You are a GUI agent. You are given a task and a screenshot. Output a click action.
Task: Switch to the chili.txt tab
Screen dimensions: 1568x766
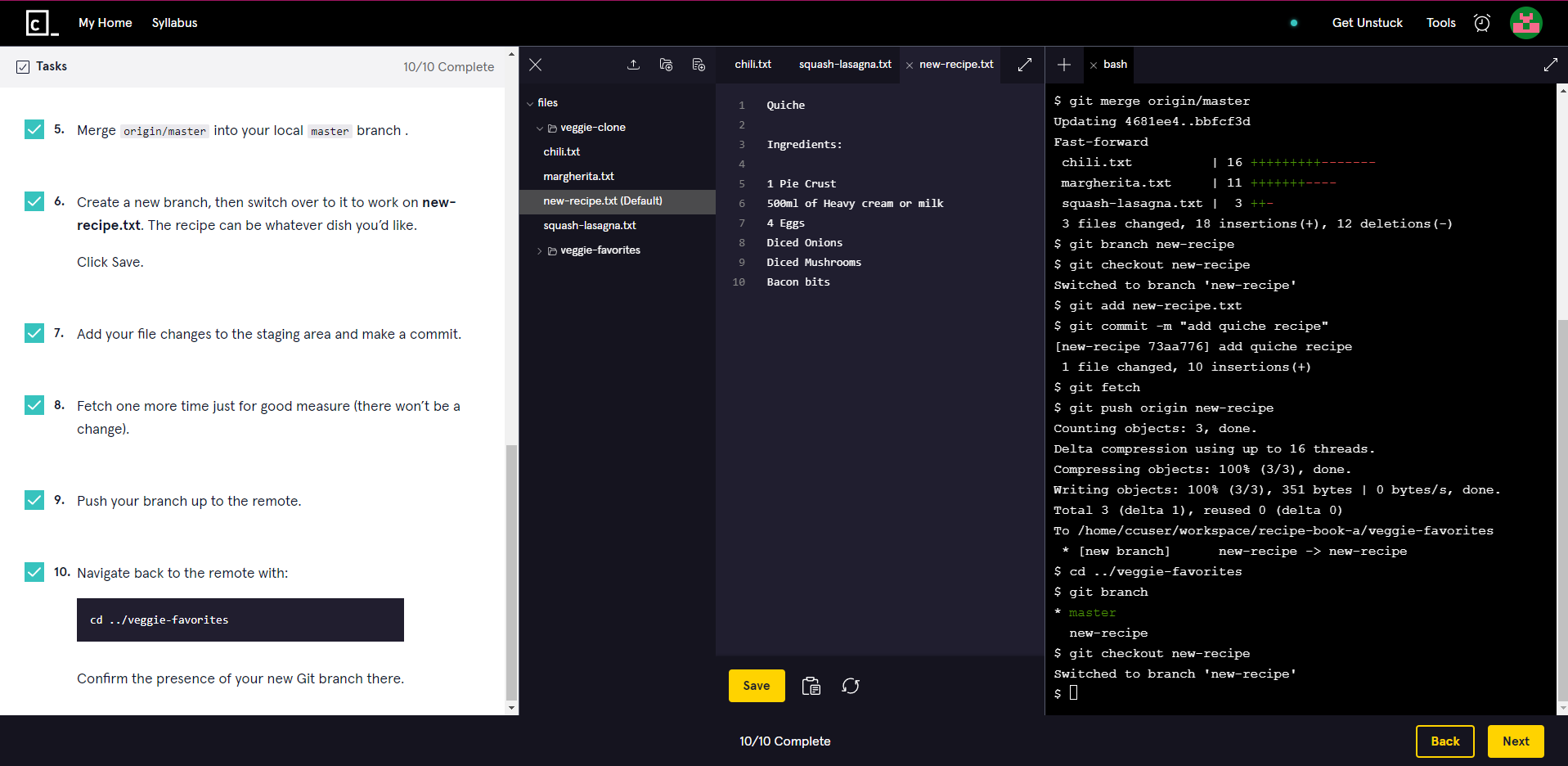[x=753, y=65]
